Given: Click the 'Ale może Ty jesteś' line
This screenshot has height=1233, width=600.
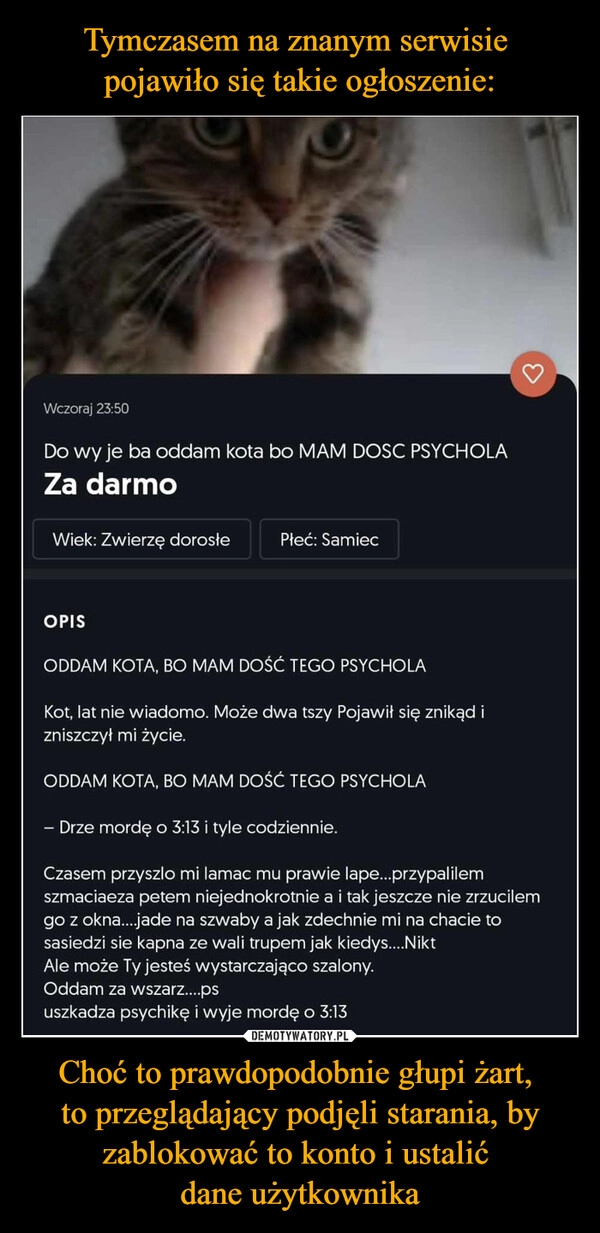Looking at the screenshot, I should [210, 968].
